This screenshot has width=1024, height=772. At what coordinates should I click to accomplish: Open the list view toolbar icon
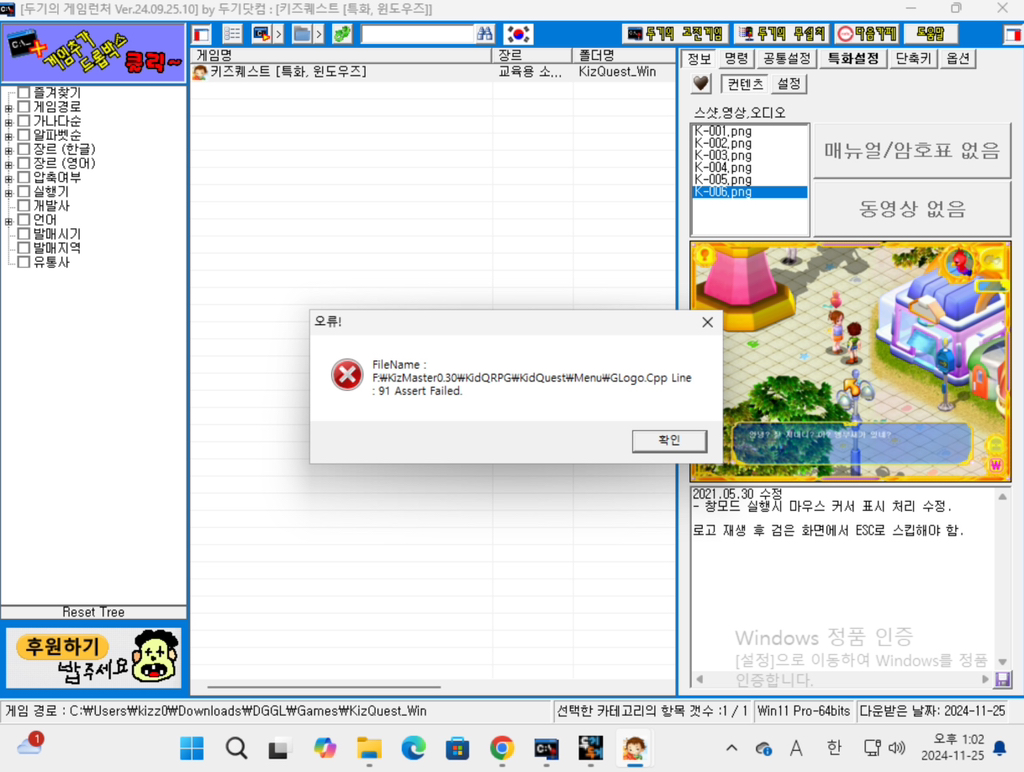(x=232, y=34)
